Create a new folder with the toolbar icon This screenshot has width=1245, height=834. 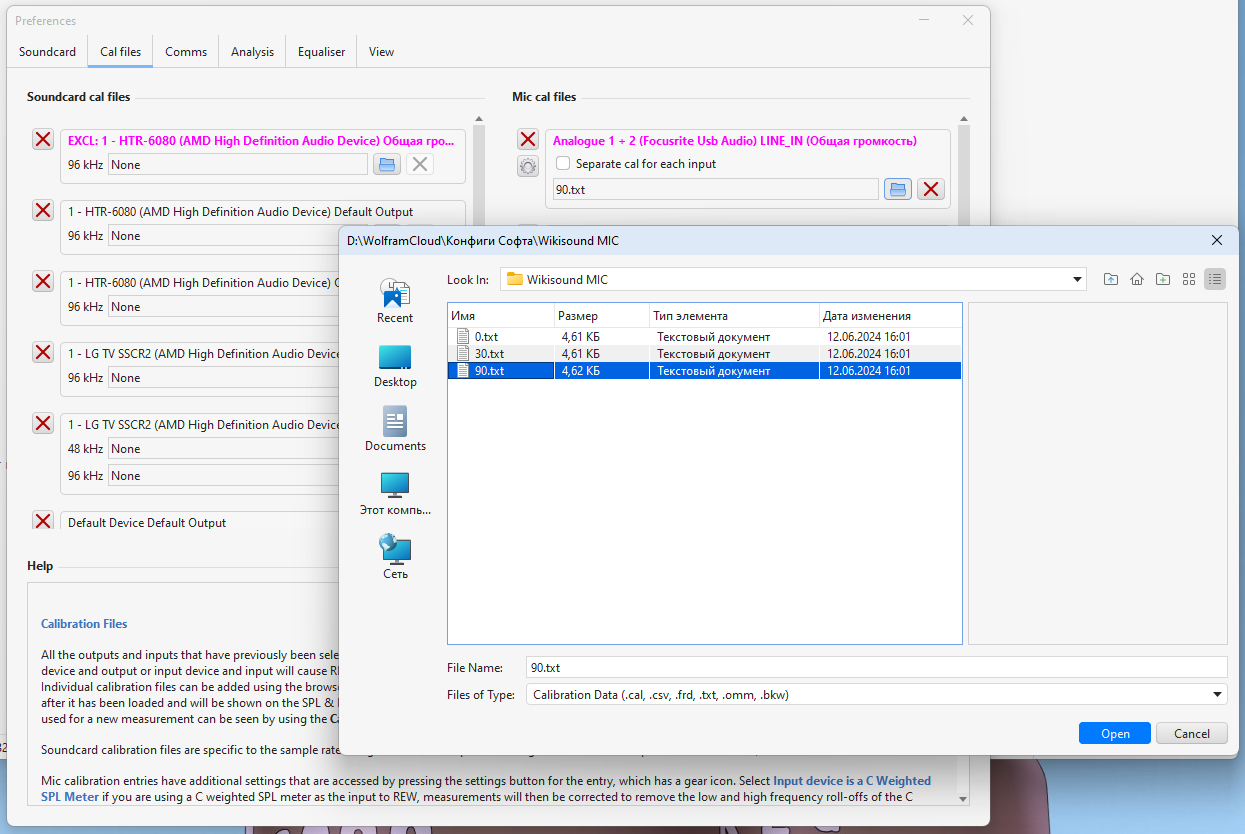[x=1163, y=280]
